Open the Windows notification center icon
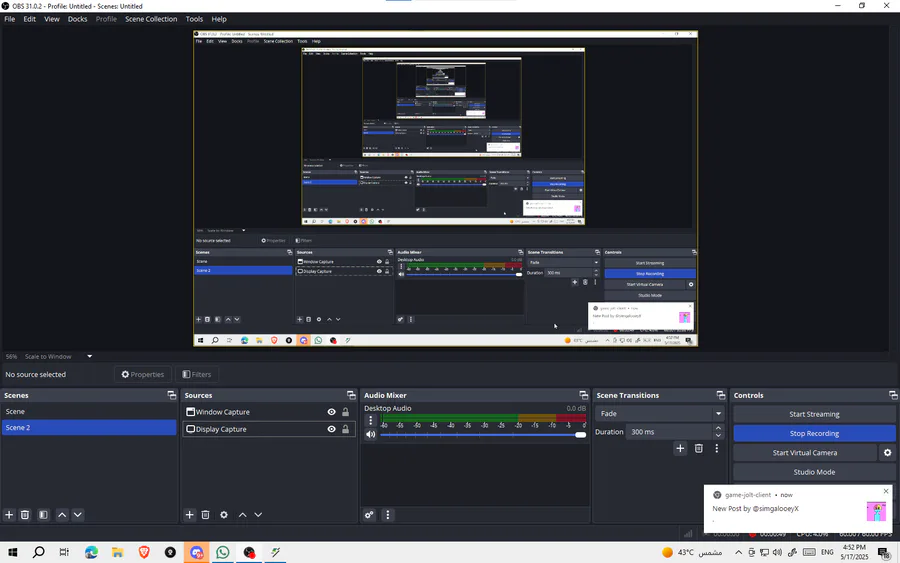 tap(885, 553)
